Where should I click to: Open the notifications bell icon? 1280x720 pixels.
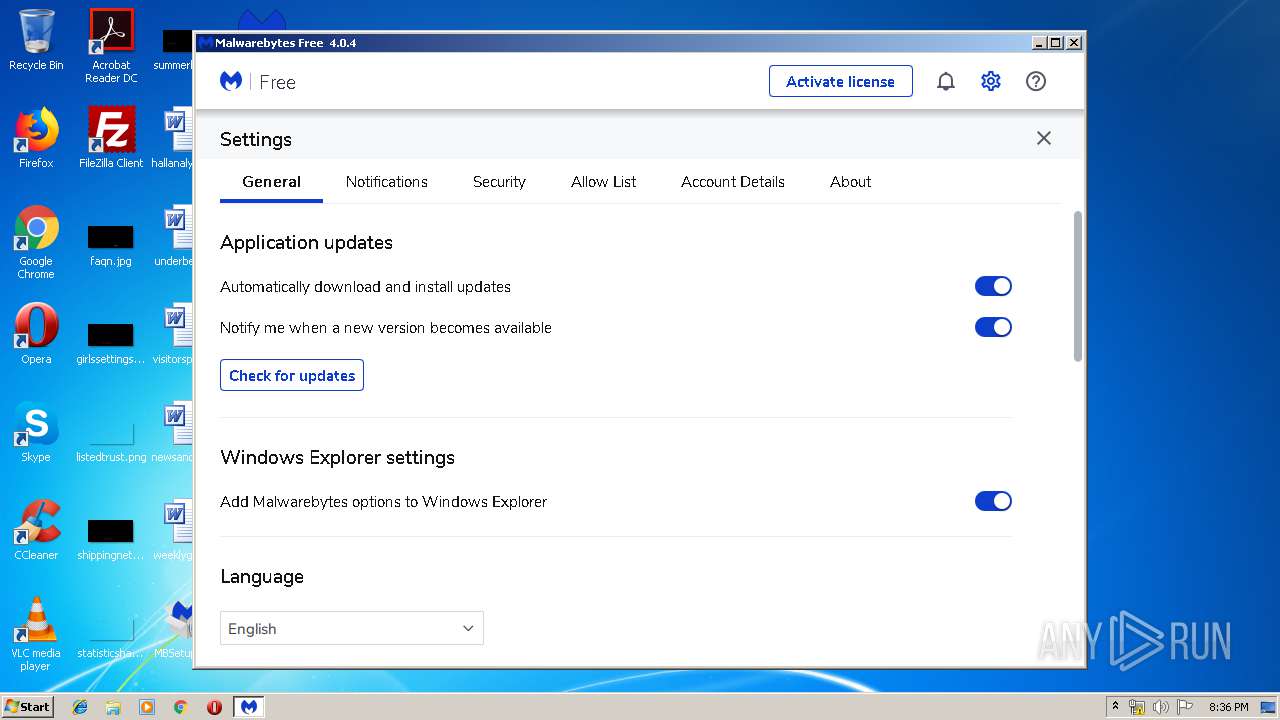tap(945, 82)
